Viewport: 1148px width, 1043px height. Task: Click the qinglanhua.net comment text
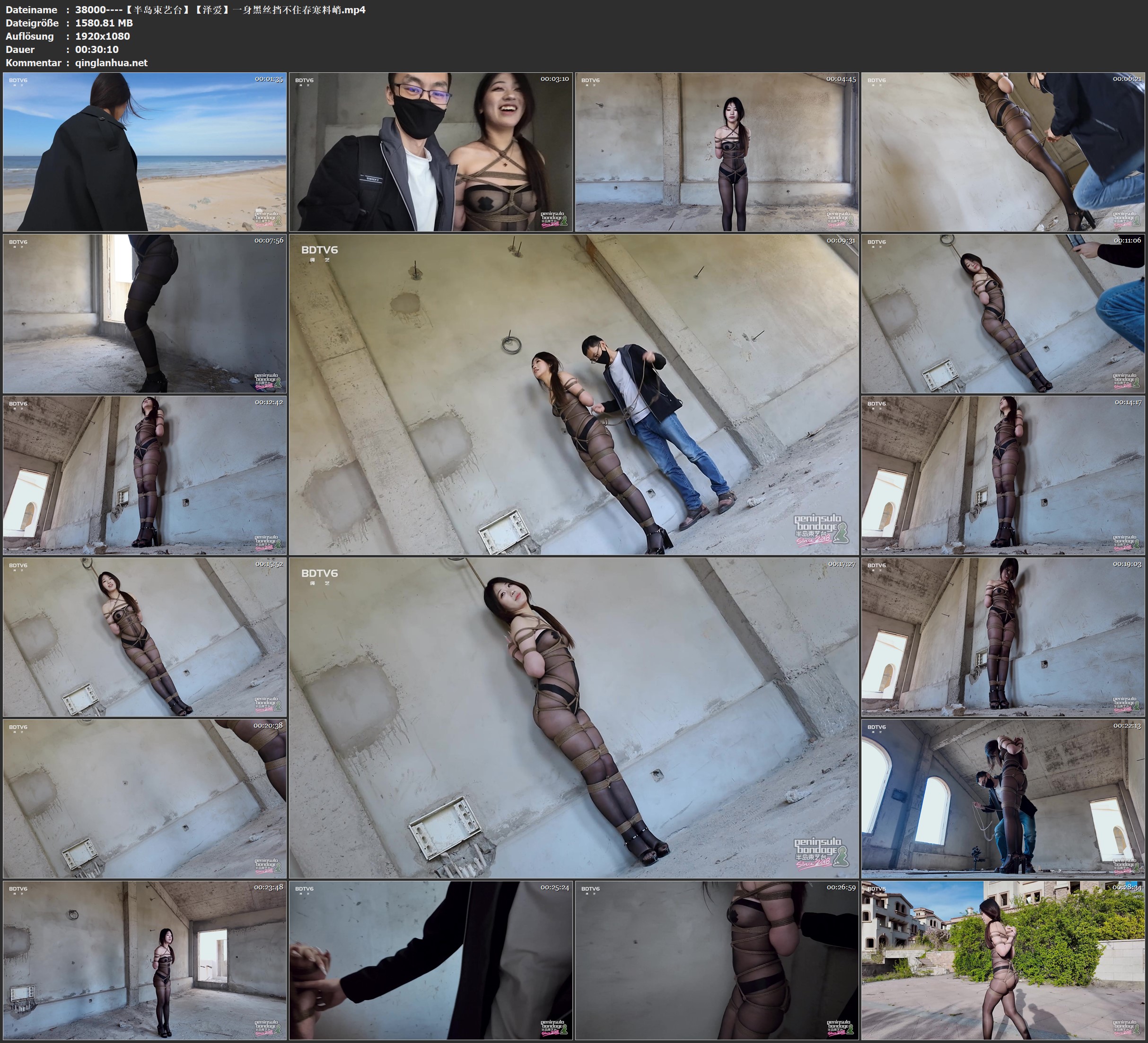tap(111, 62)
